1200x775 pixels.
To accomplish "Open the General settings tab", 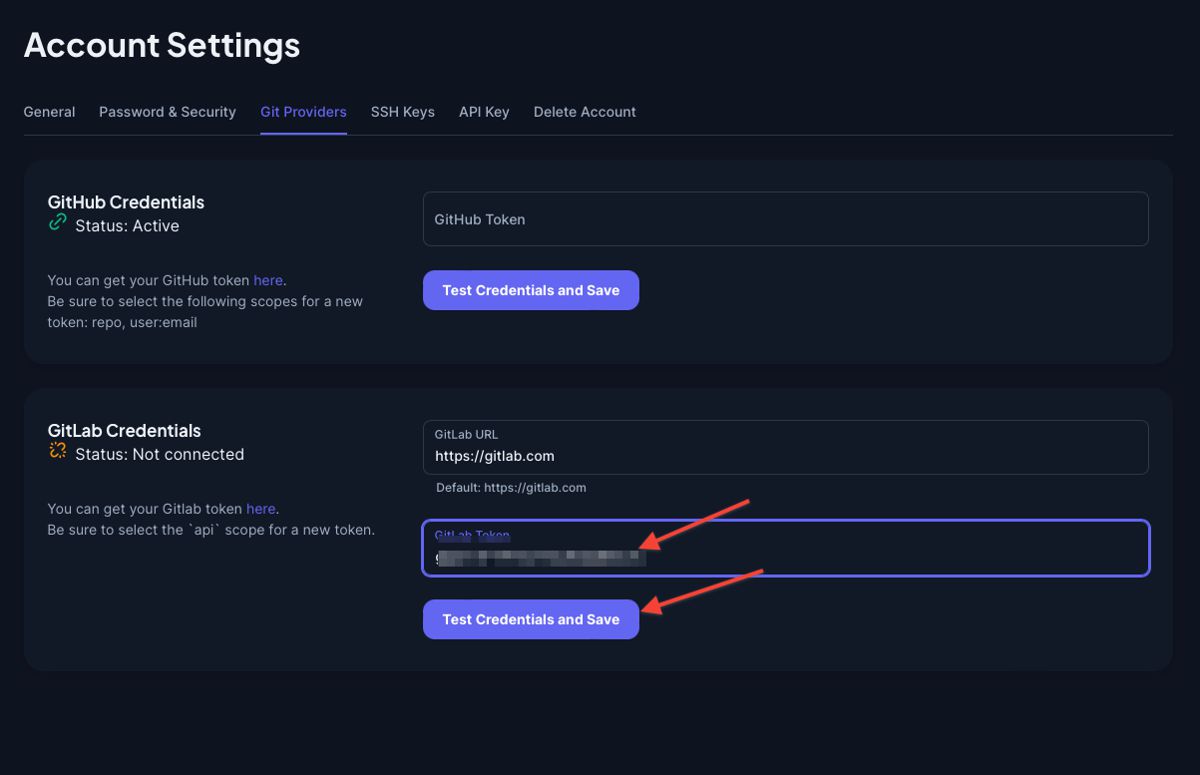I will click(49, 112).
